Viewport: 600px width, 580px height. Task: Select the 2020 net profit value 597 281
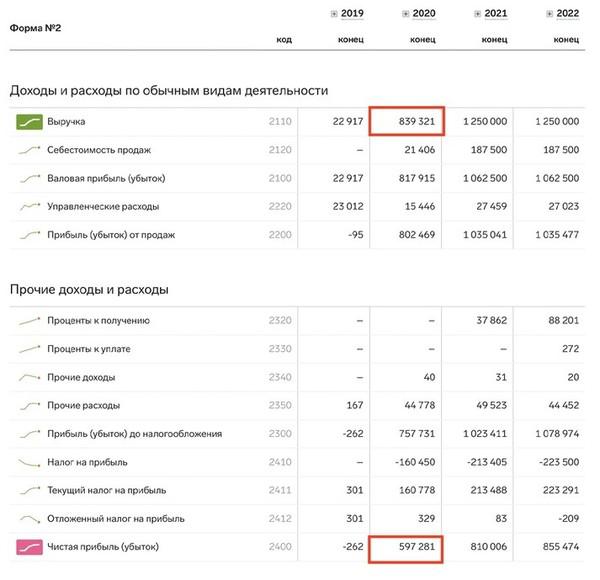click(417, 547)
